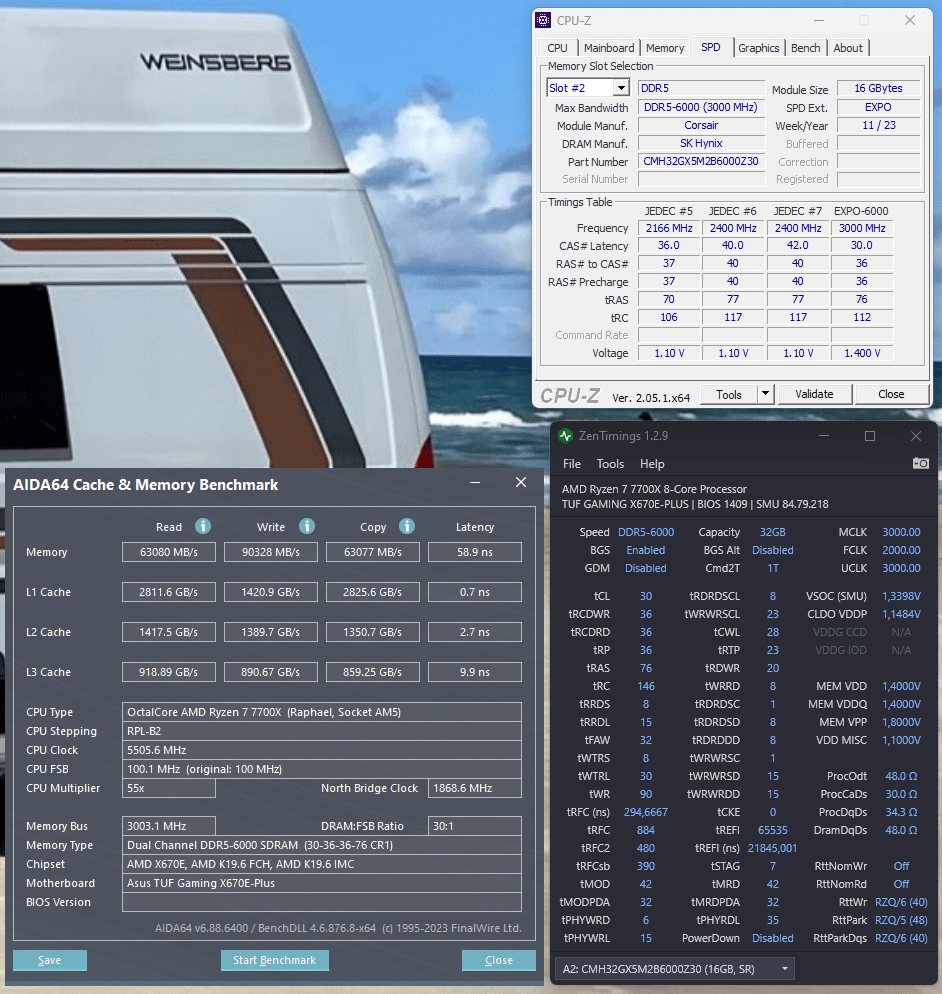Open the Tools menu in ZenTimings
The image size is (942, 994).
(610, 464)
